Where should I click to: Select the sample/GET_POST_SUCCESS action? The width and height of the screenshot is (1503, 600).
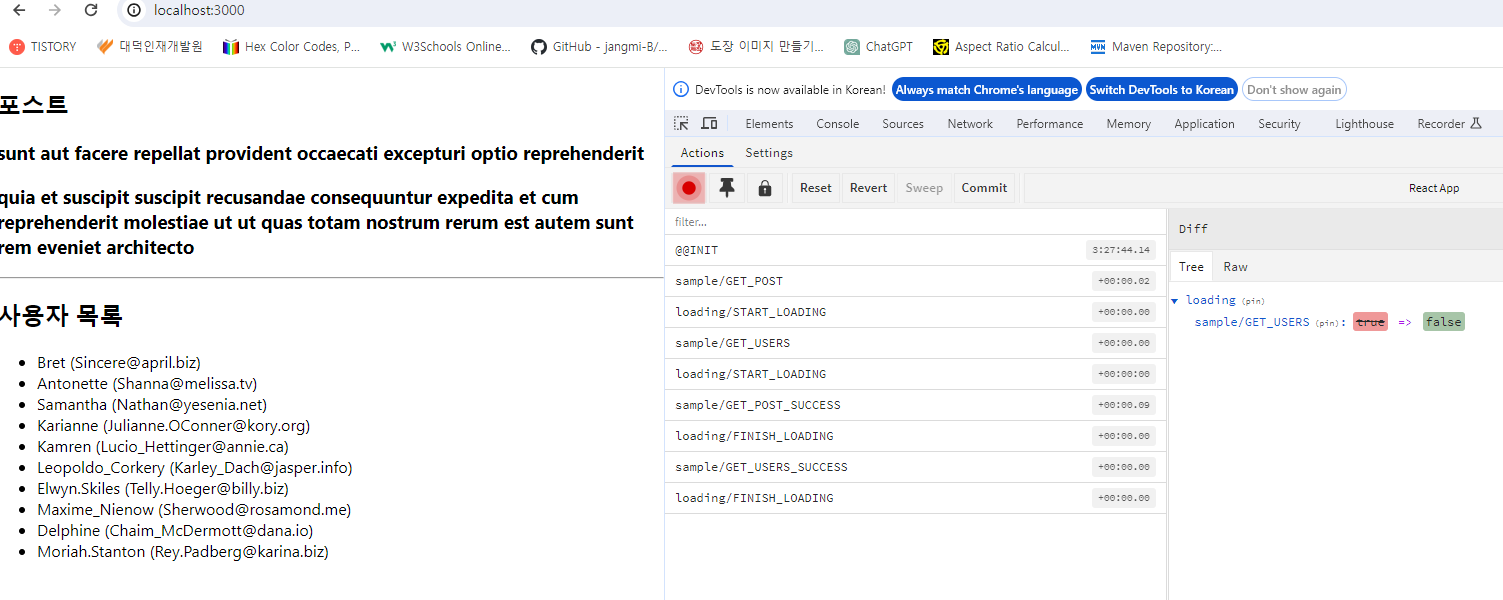[x=915, y=405]
